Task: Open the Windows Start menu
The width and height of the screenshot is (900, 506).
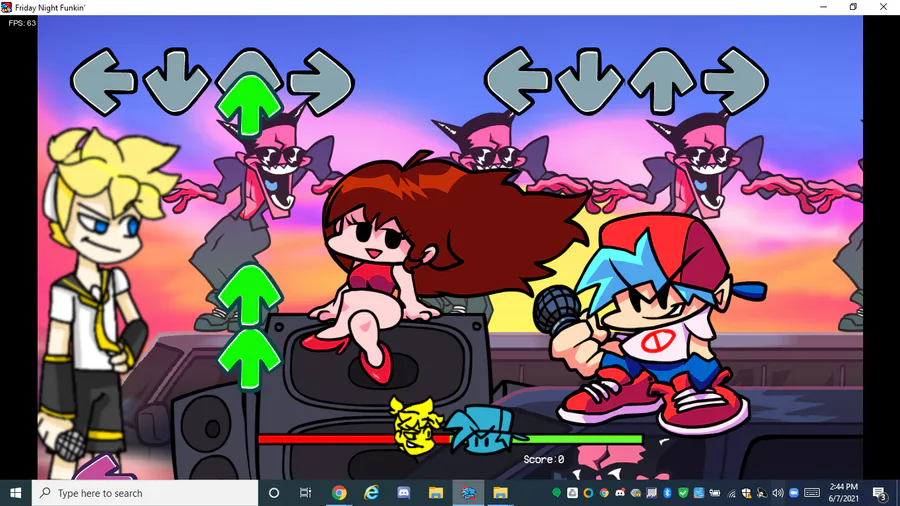Action: coord(15,493)
